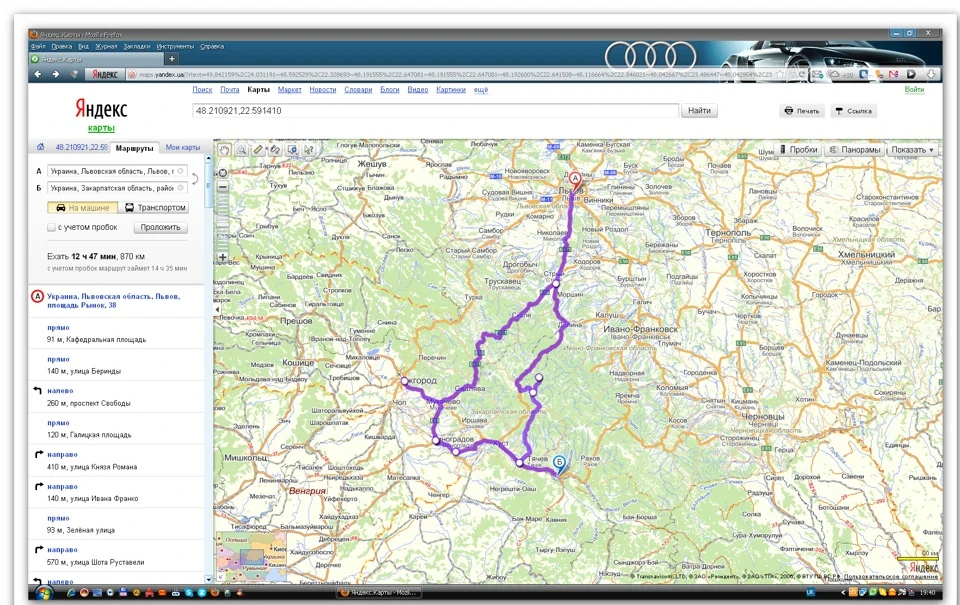The image size is (960, 605).
Task: Open the Новости link
Action: pos(323,89)
